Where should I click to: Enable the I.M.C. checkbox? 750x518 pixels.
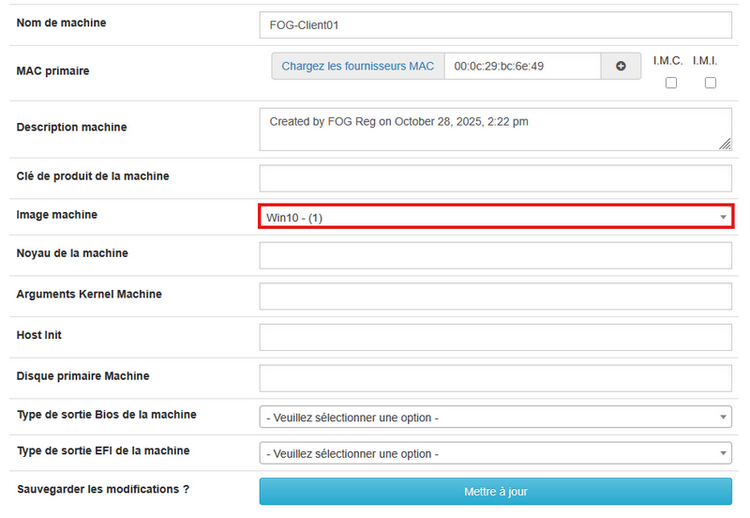[671, 83]
